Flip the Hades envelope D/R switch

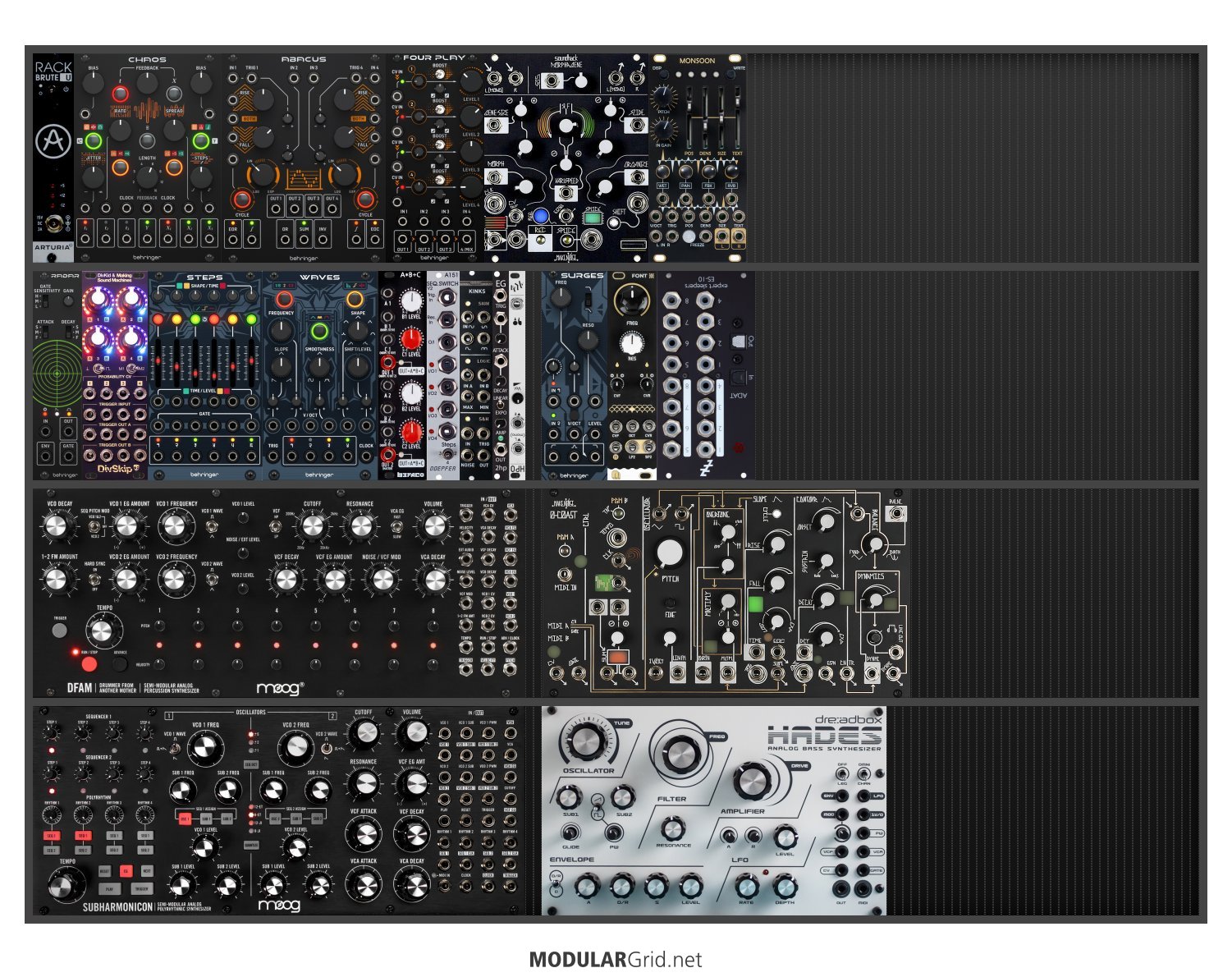pyautogui.click(x=556, y=883)
